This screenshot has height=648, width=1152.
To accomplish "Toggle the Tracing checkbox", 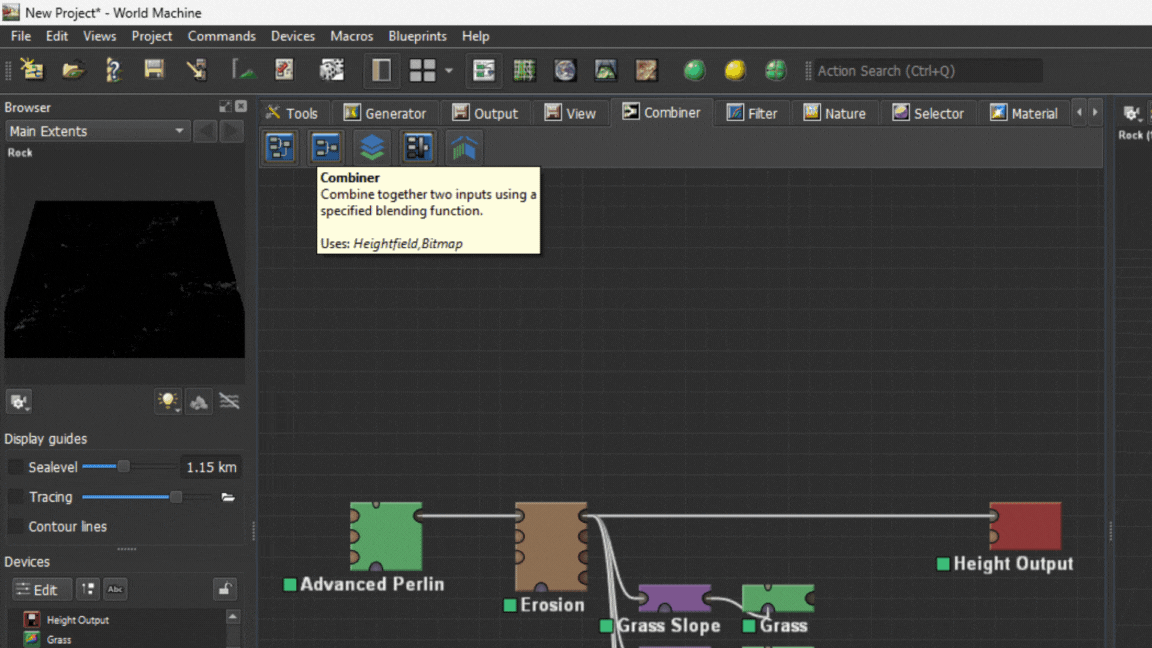I will (x=16, y=497).
